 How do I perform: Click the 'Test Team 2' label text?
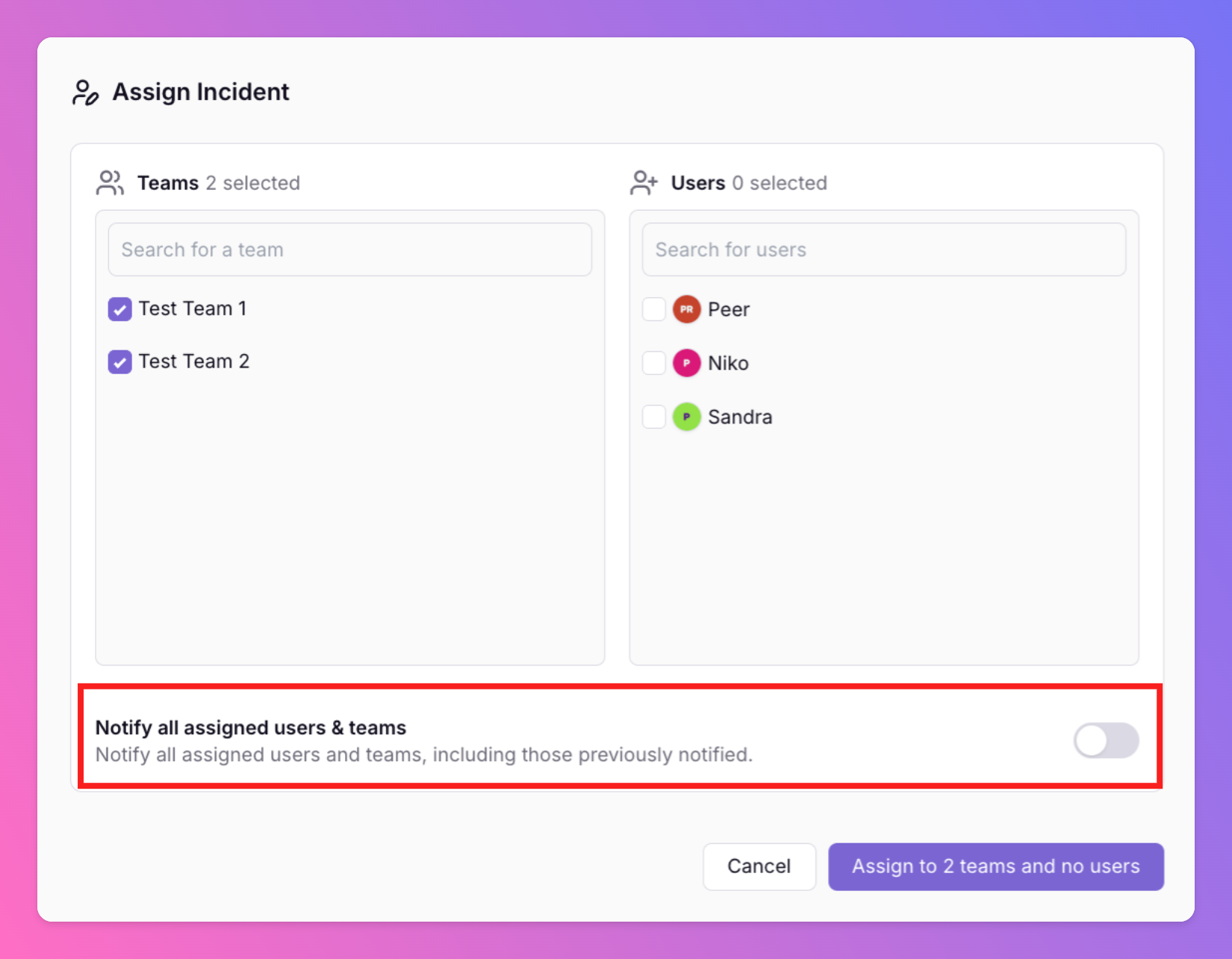[194, 361]
